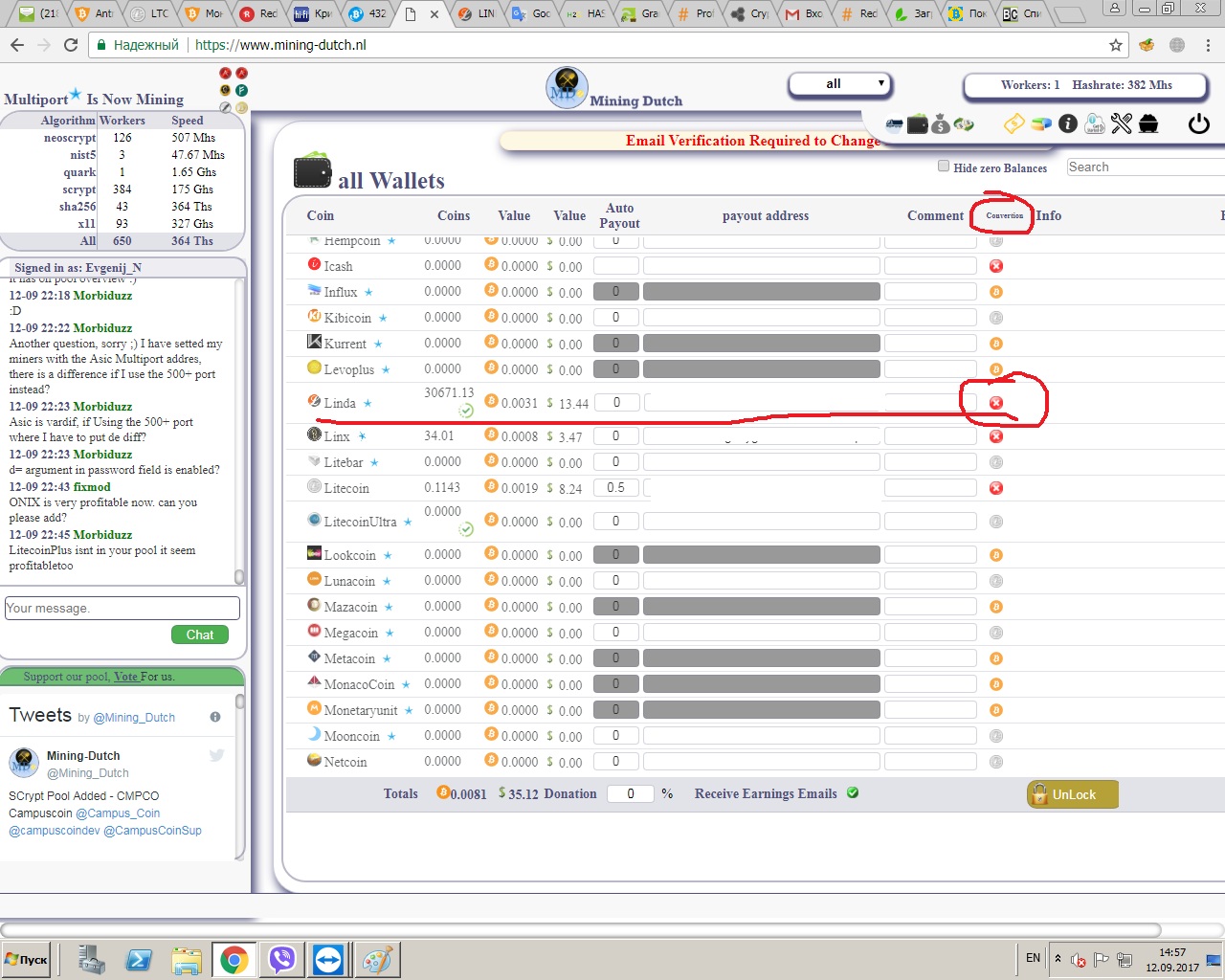Open TeamViewer from the taskbar
1225x980 pixels.
click(328, 959)
